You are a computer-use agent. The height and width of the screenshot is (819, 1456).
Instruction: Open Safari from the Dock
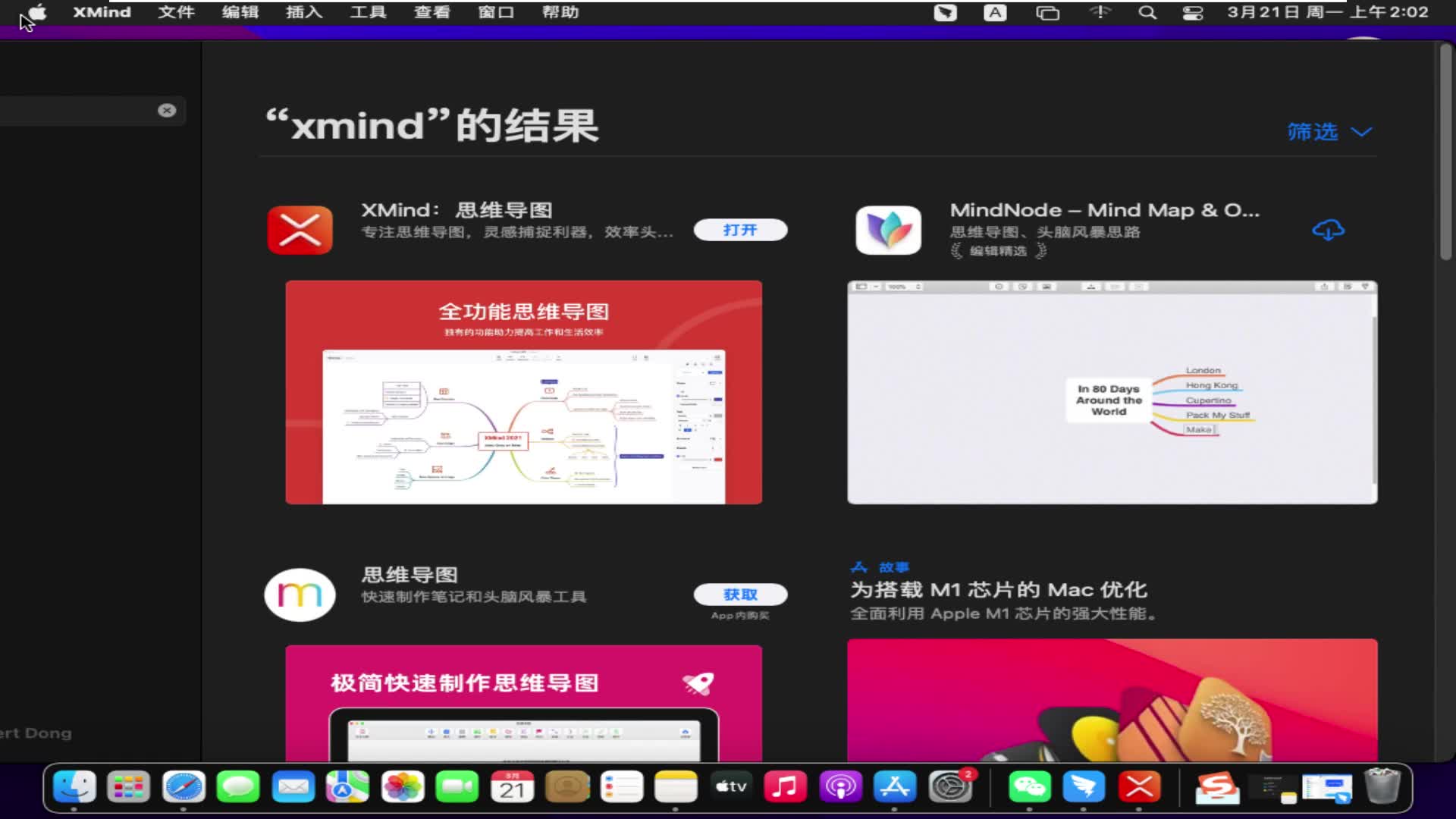(184, 787)
